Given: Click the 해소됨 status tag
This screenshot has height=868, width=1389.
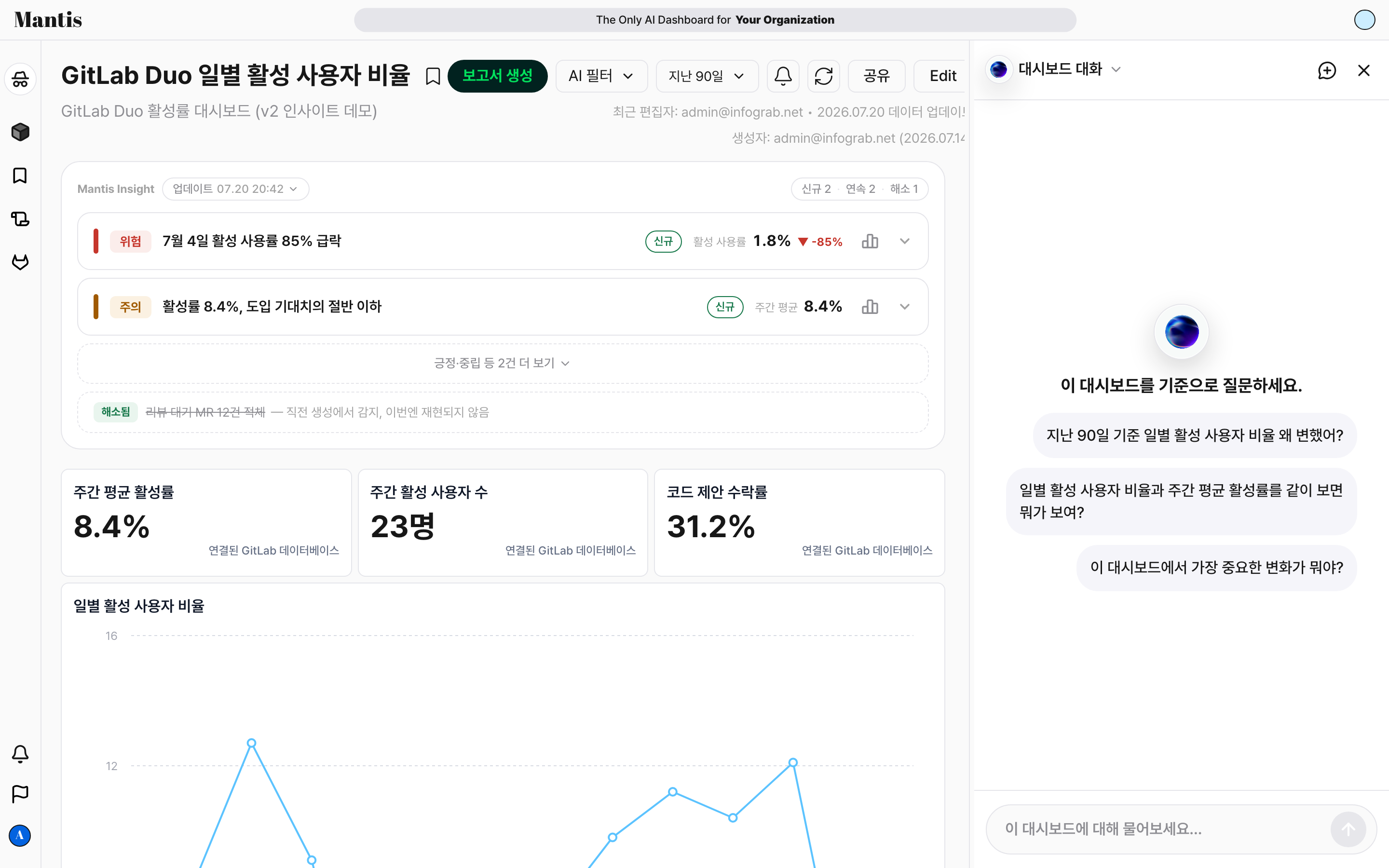Looking at the screenshot, I should coord(115,412).
